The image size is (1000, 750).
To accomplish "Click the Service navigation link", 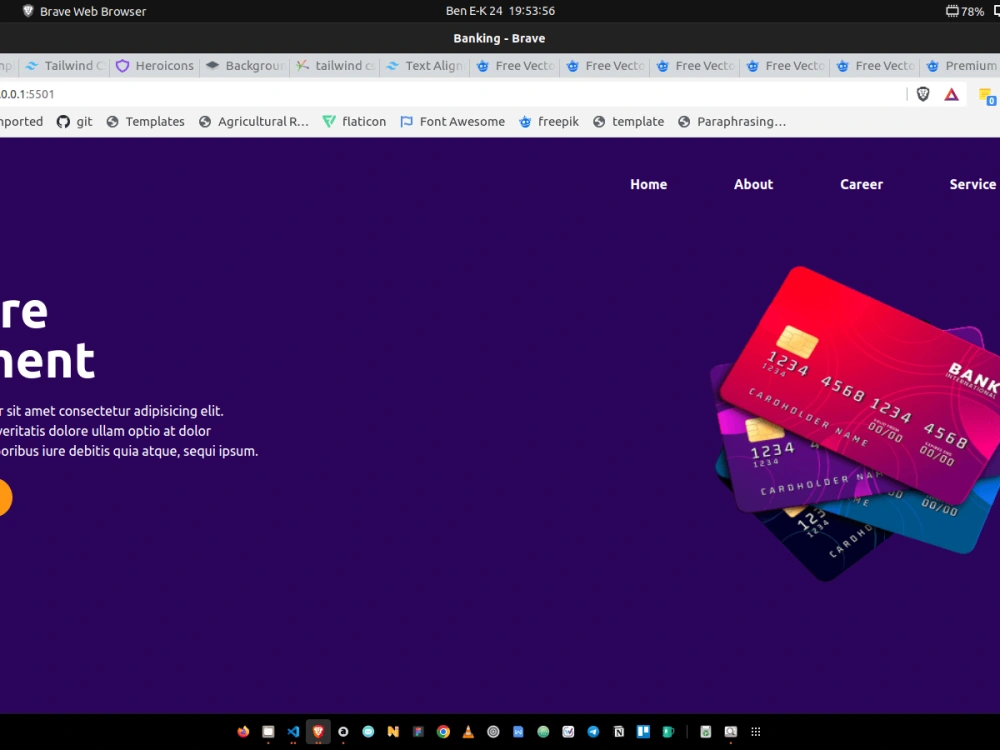I will pos(973,184).
